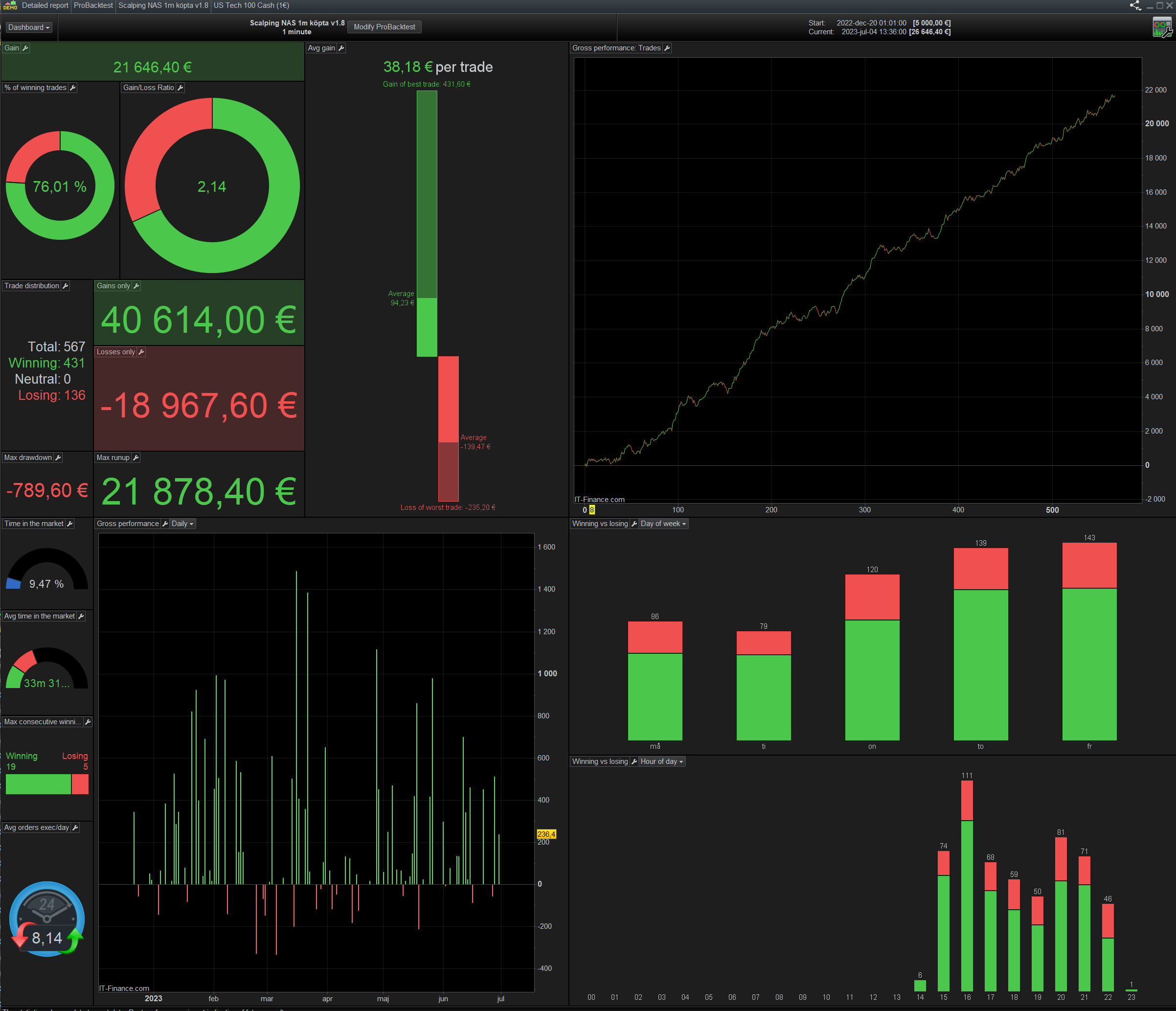Open wrench settings for Avg orders exec/day
Image resolution: width=1176 pixels, height=1011 pixels.
point(75,827)
